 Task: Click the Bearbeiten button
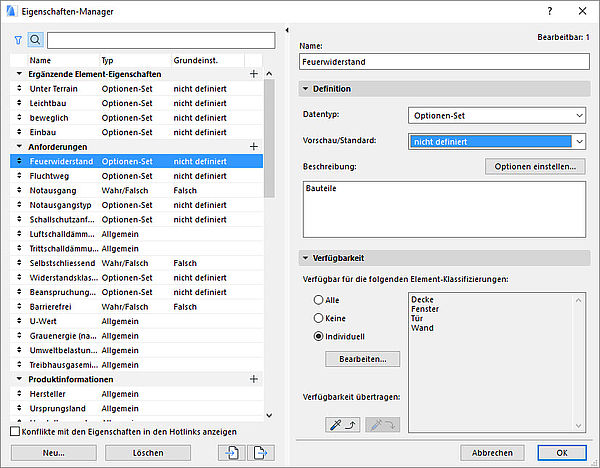362,359
